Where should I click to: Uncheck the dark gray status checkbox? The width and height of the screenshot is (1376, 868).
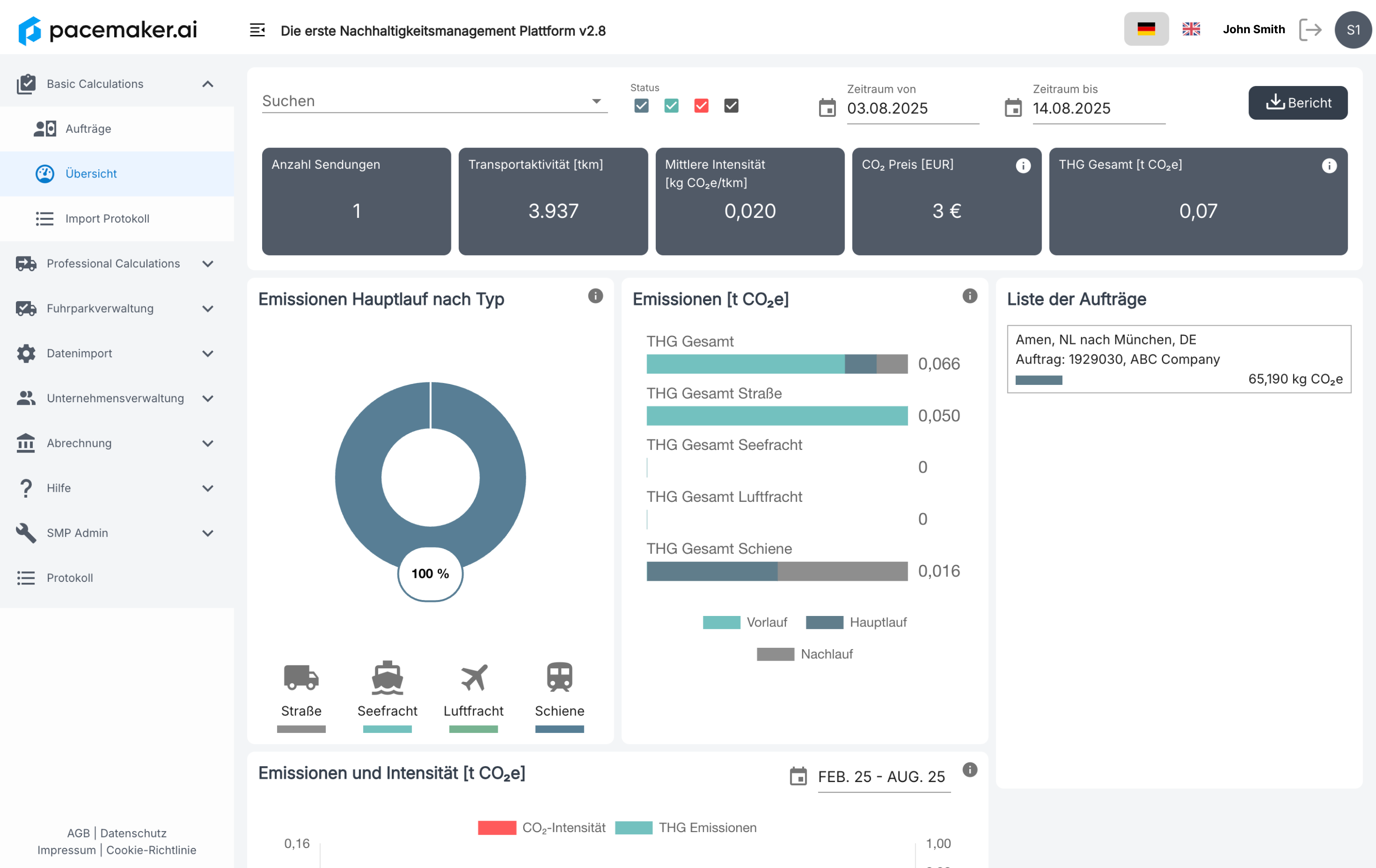[731, 106]
